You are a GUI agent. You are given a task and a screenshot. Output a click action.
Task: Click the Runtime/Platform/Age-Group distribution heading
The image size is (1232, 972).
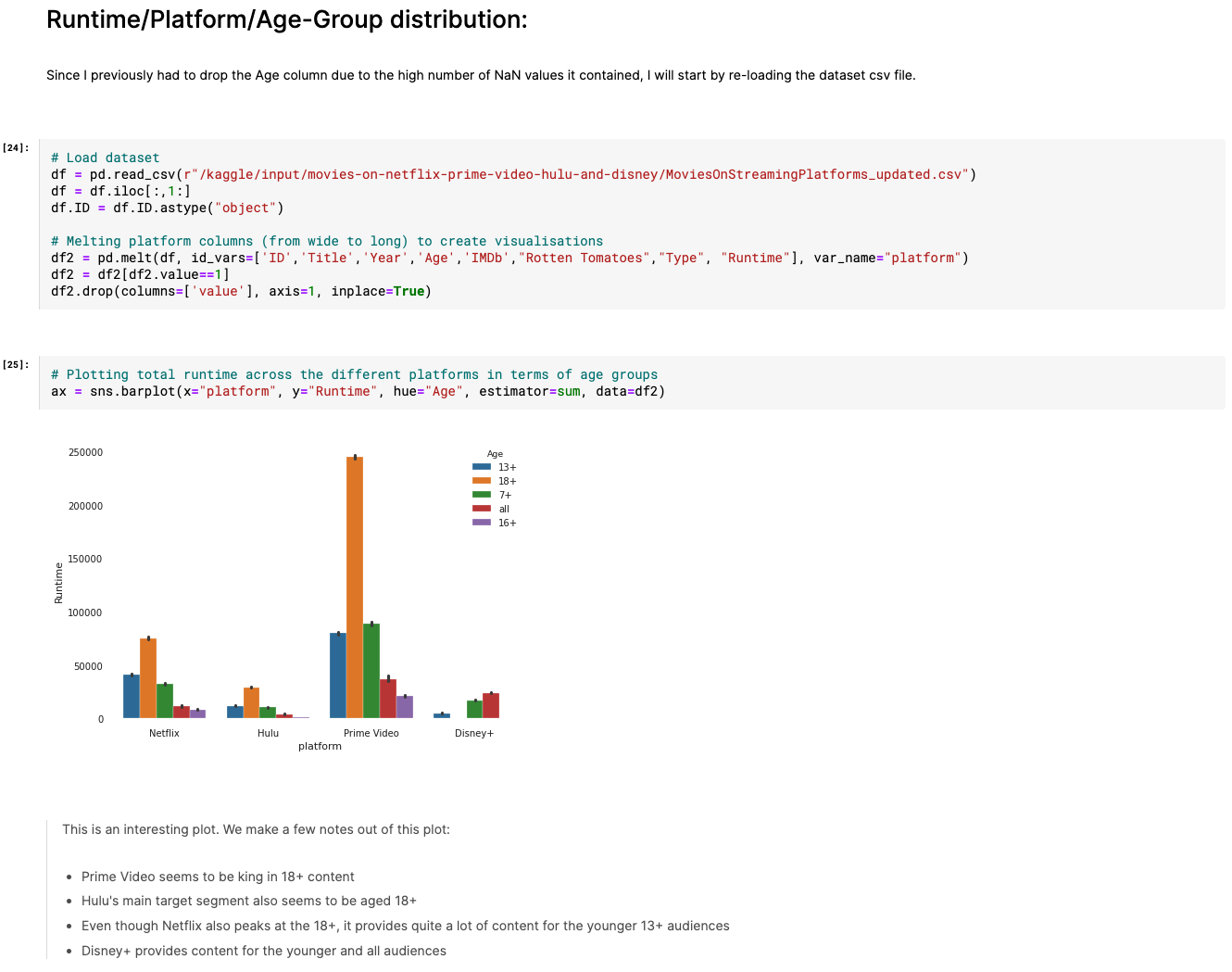(286, 19)
